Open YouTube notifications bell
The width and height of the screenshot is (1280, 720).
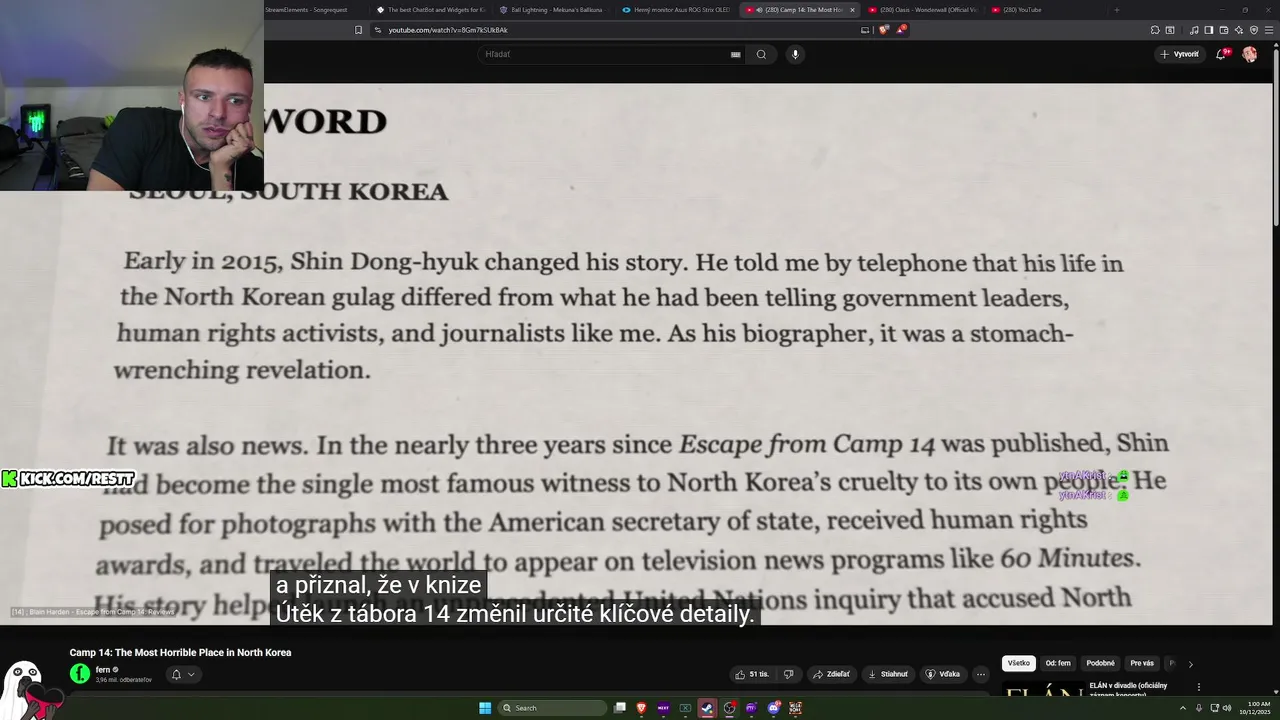click(x=1221, y=54)
